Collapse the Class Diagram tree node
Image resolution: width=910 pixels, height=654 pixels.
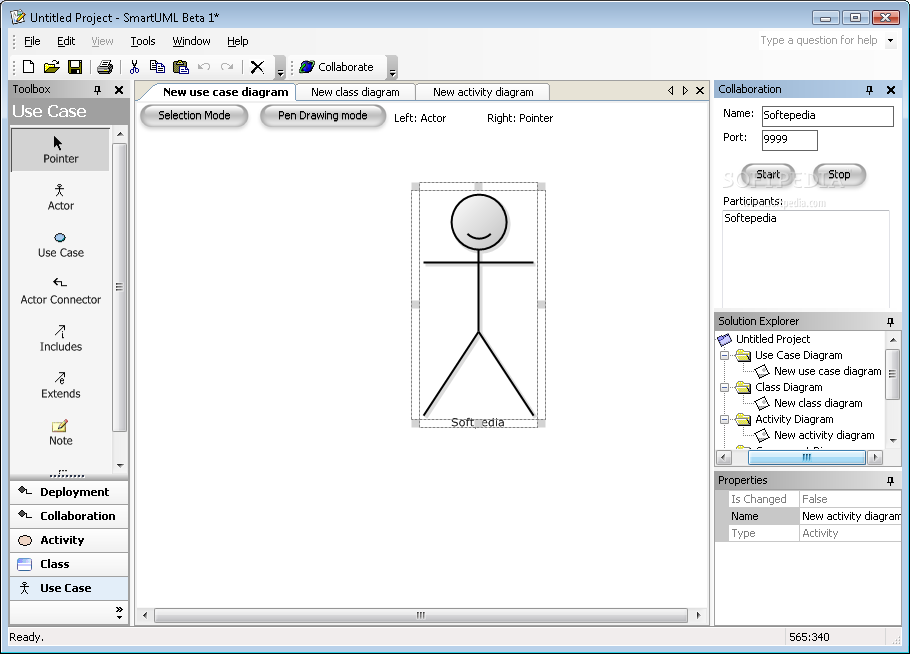point(724,387)
